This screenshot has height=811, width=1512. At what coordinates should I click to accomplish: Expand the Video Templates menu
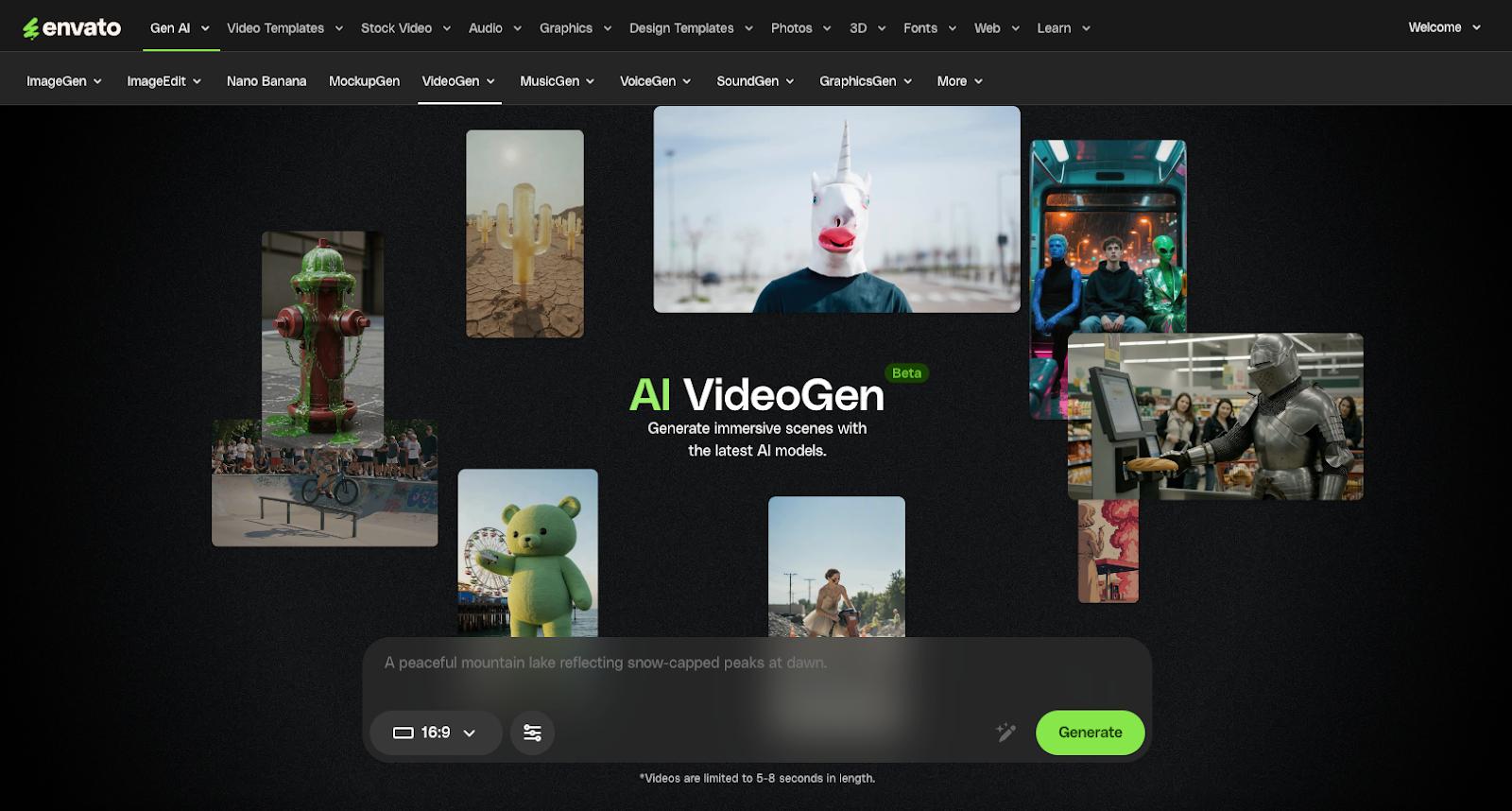(x=285, y=28)
